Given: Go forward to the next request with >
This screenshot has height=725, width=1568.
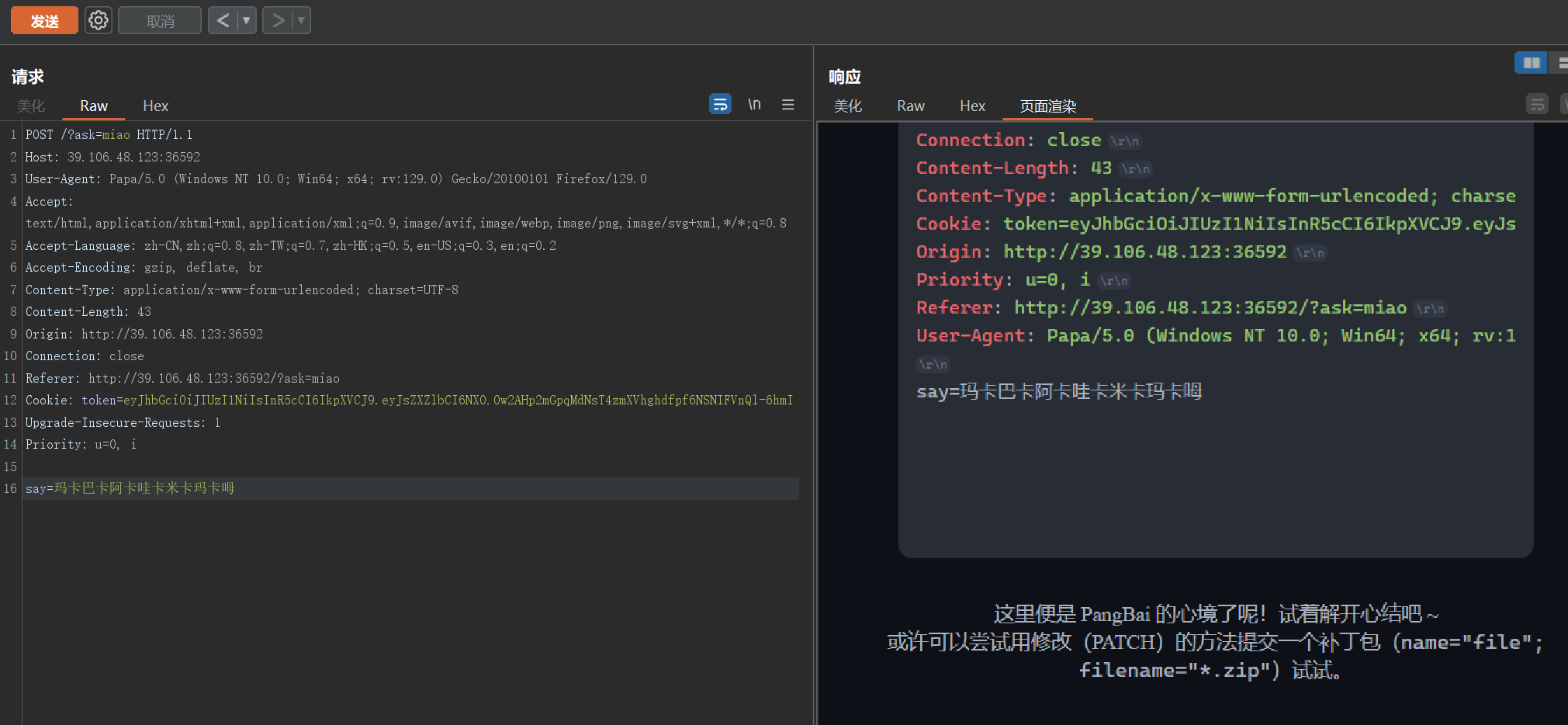Looking at the screenshot, I should (x=278, y=20).
